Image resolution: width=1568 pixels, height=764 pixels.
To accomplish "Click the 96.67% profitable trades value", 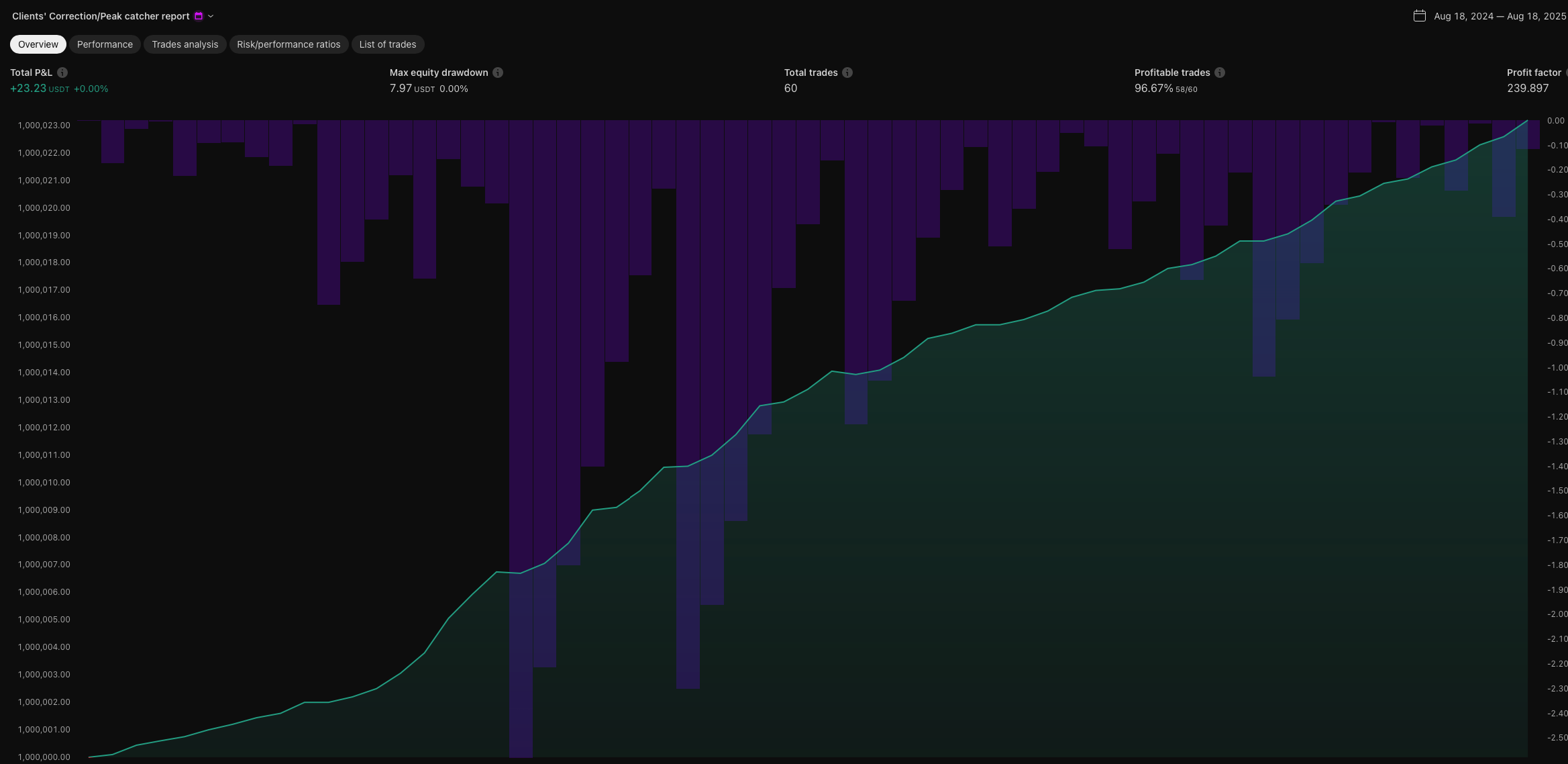I will (1153, 89).
